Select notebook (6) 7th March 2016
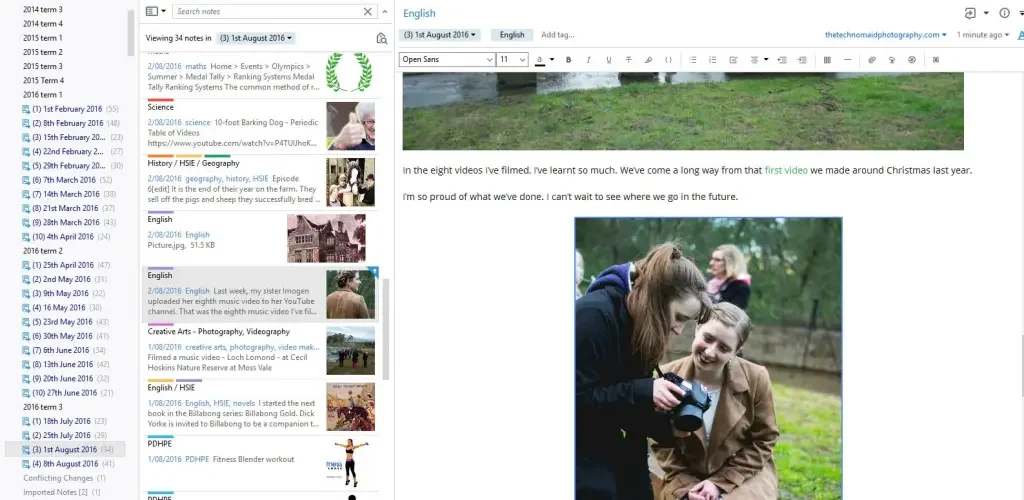Screen dimensions: 1024x500 [67, 180]
